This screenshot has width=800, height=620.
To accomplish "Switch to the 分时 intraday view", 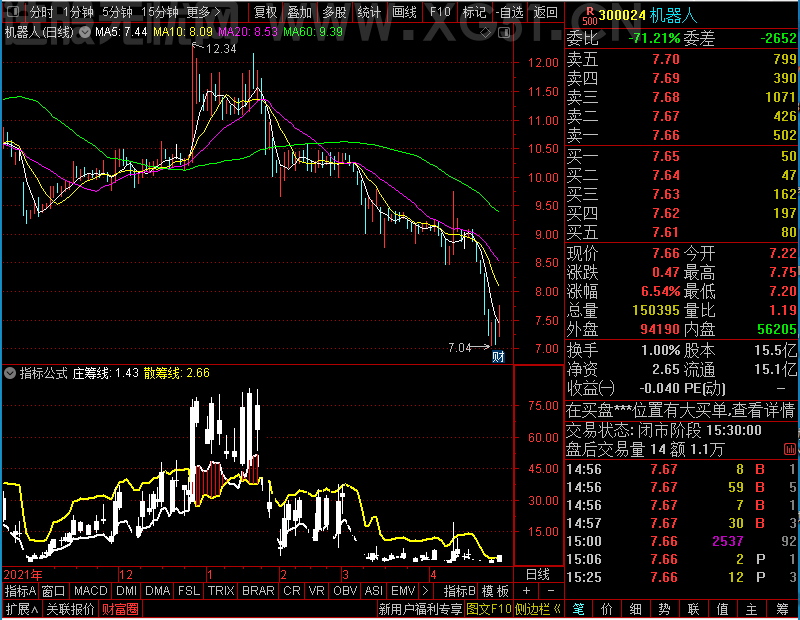I will pos(41,11).
